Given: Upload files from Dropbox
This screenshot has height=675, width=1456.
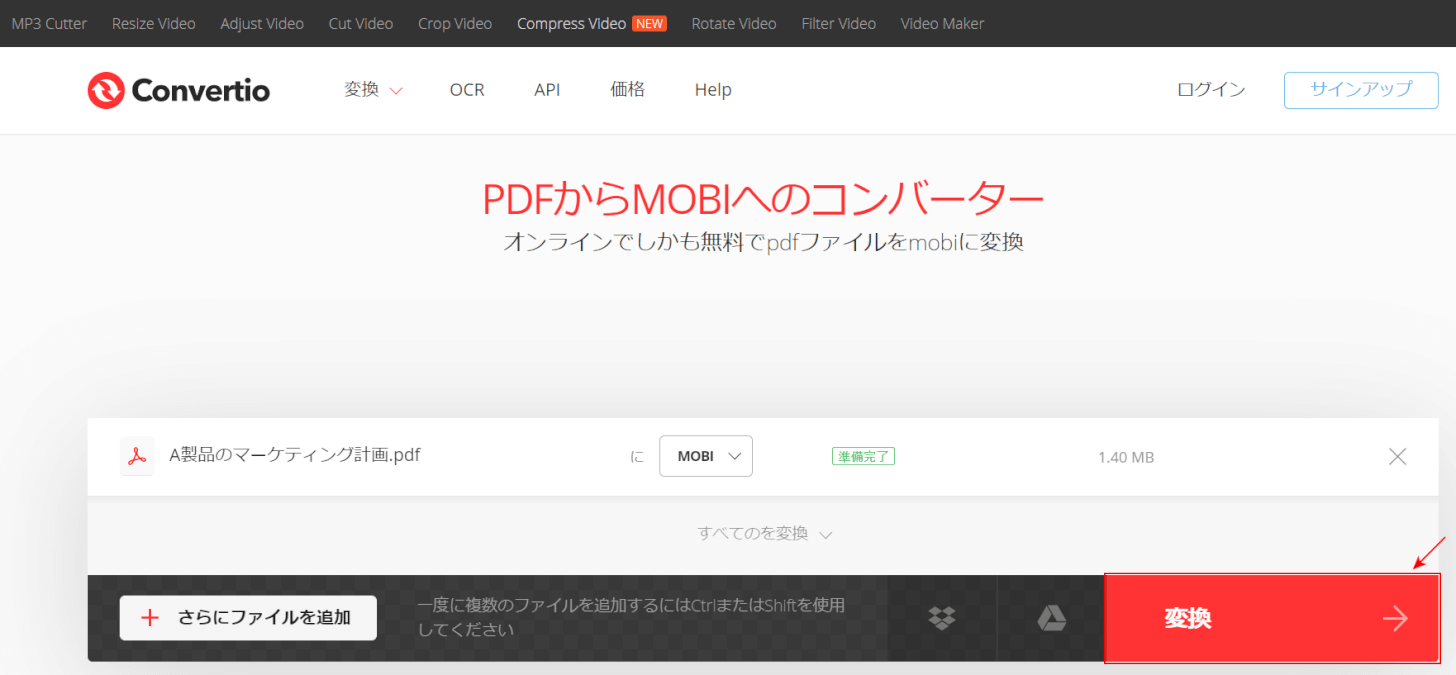Looking at the screenshot, I should 941,618.
